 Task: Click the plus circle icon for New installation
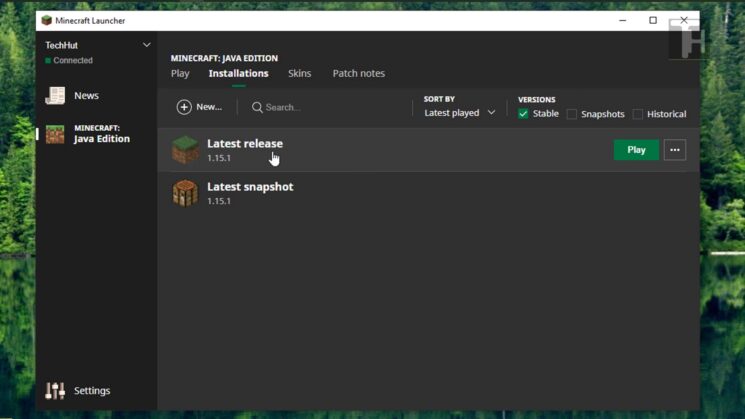184,107
